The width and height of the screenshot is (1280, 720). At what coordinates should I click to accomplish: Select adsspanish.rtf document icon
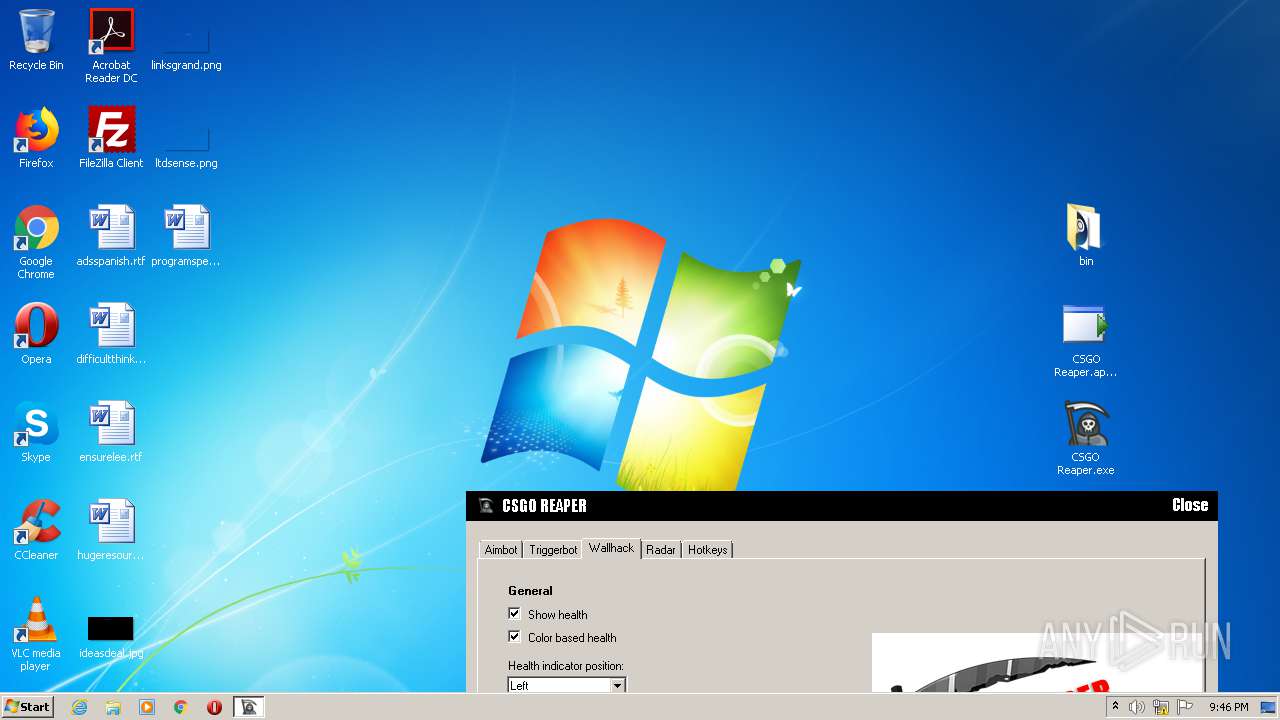(111, 236)
